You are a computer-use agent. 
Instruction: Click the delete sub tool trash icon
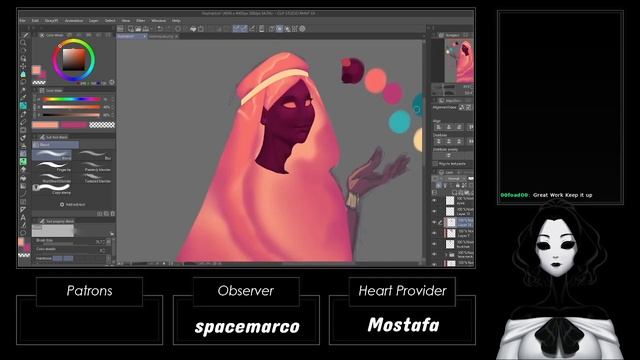click(113, 213)
